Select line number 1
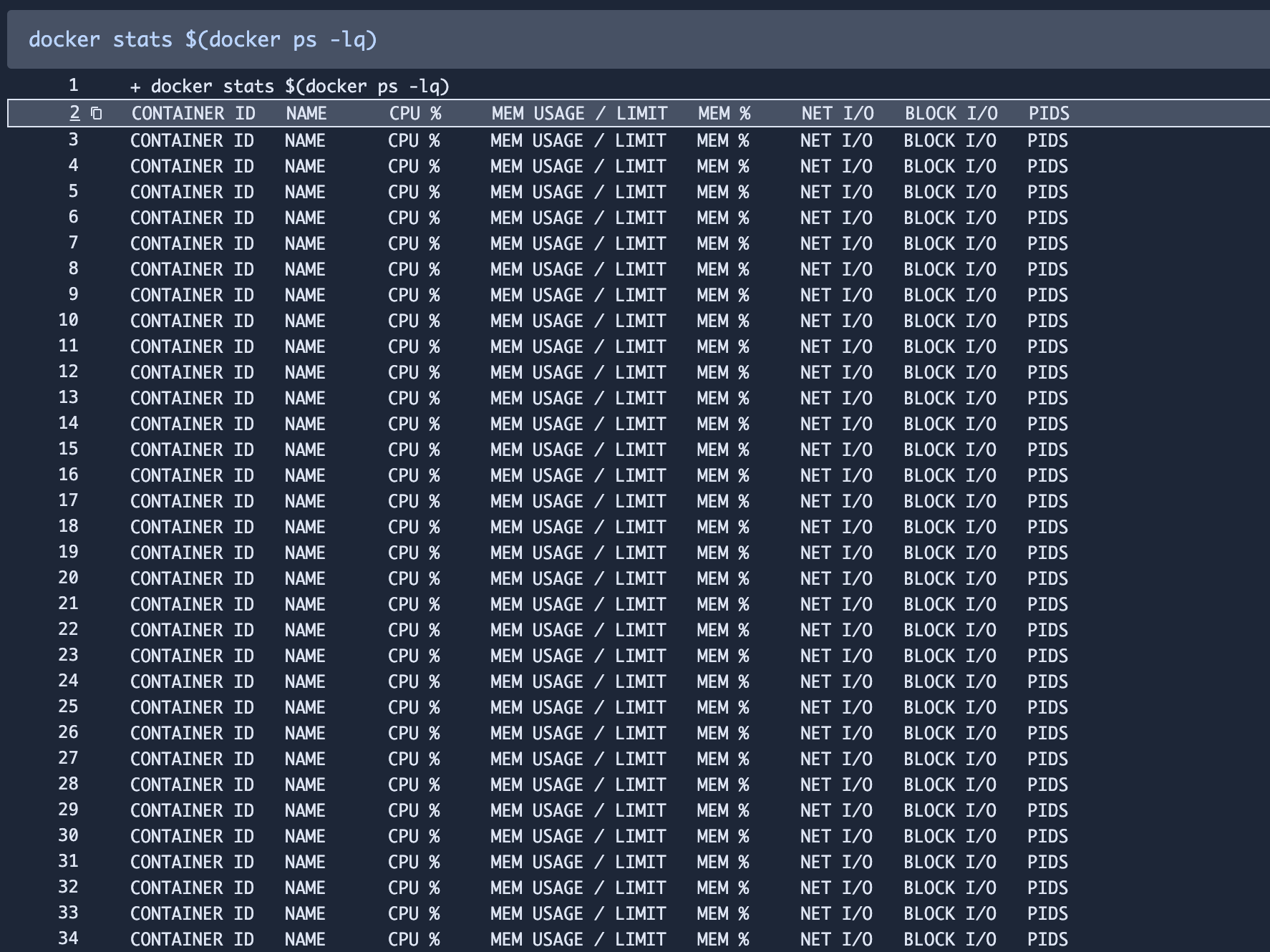The height and width of the screenshot is (952, 1270). click(x=73, y=86)
